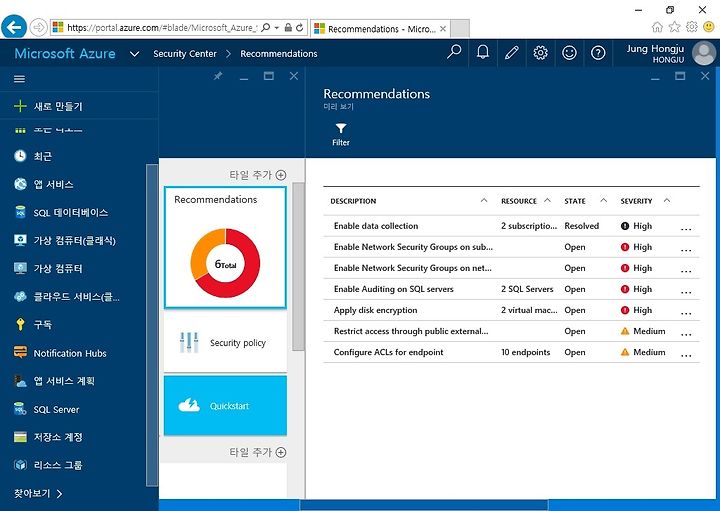Sort by DESCRIPTION column arrow
The image size is (720, 511).
click(484, 201)
